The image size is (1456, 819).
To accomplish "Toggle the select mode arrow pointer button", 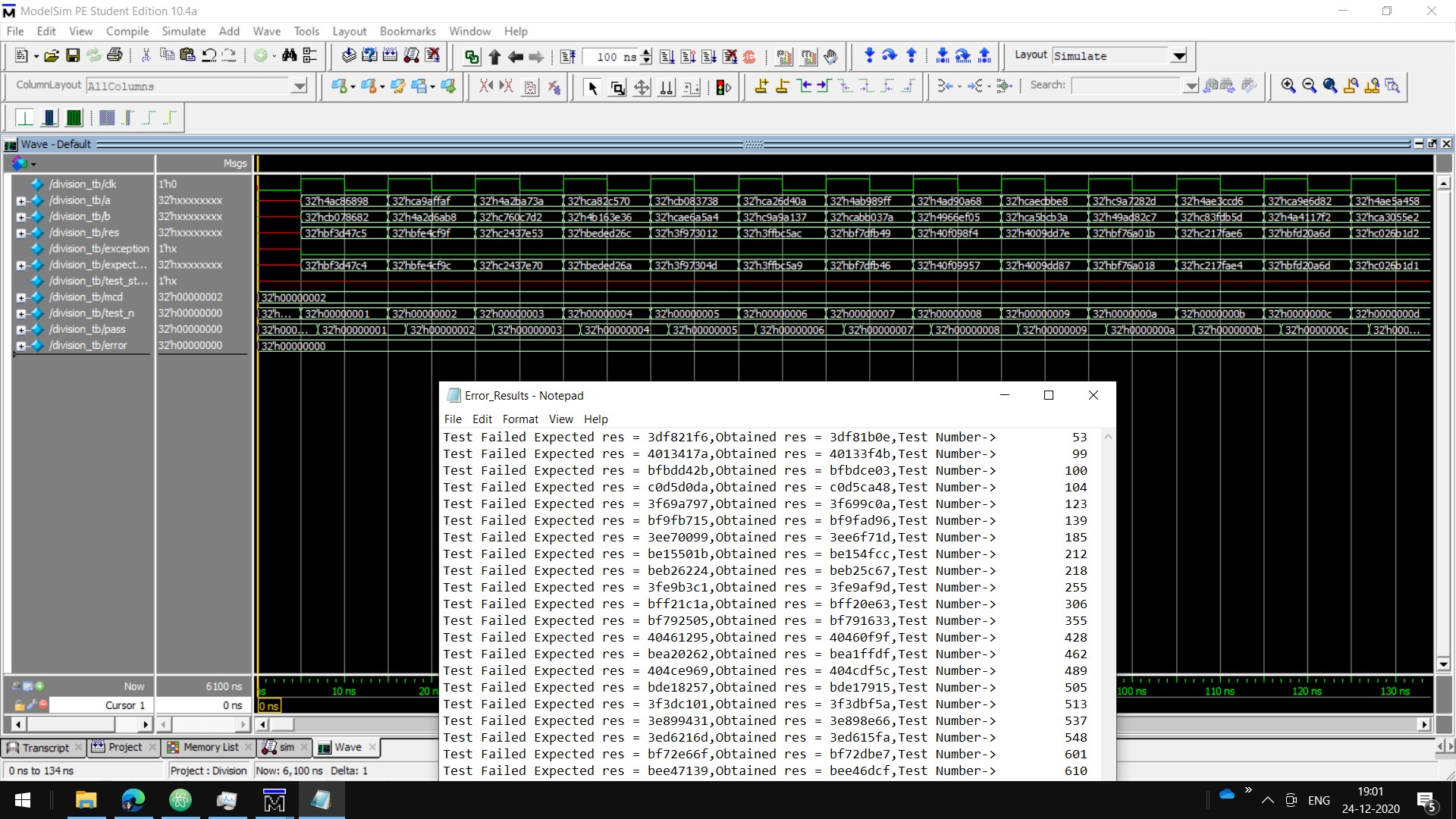I will click(x=592, y=87).
